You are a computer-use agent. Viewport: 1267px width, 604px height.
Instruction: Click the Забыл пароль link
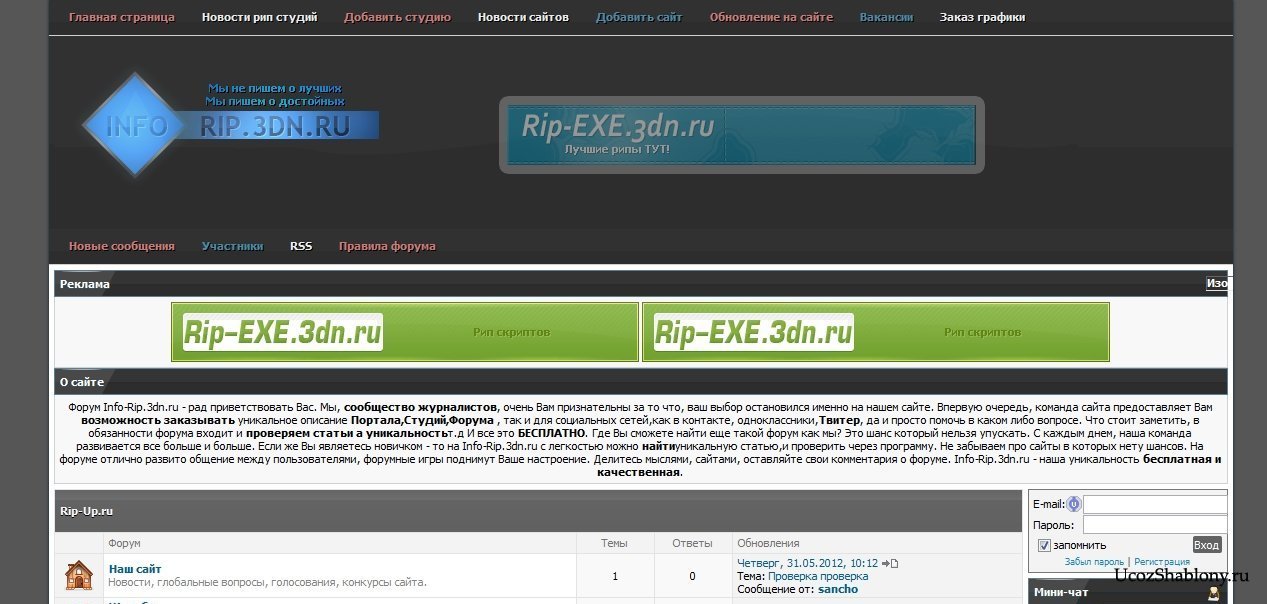coord(1094,562)
